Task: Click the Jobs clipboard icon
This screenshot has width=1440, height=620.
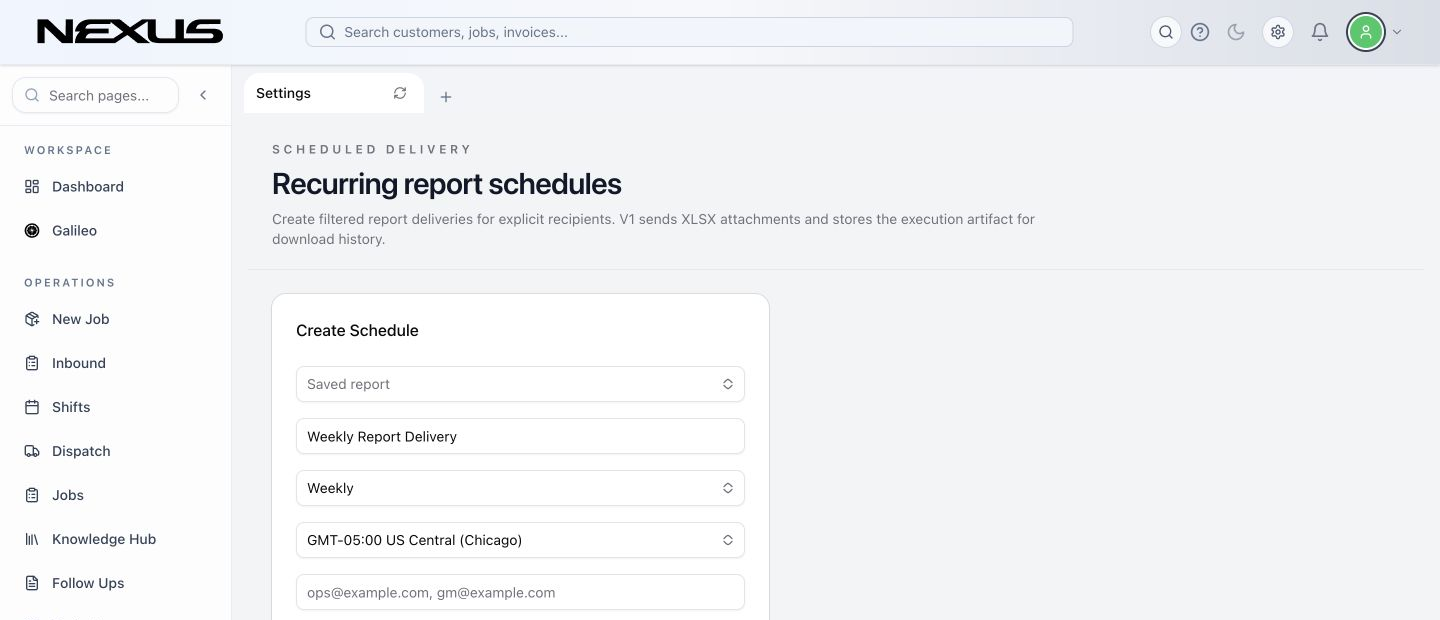Action: point(32,495)
